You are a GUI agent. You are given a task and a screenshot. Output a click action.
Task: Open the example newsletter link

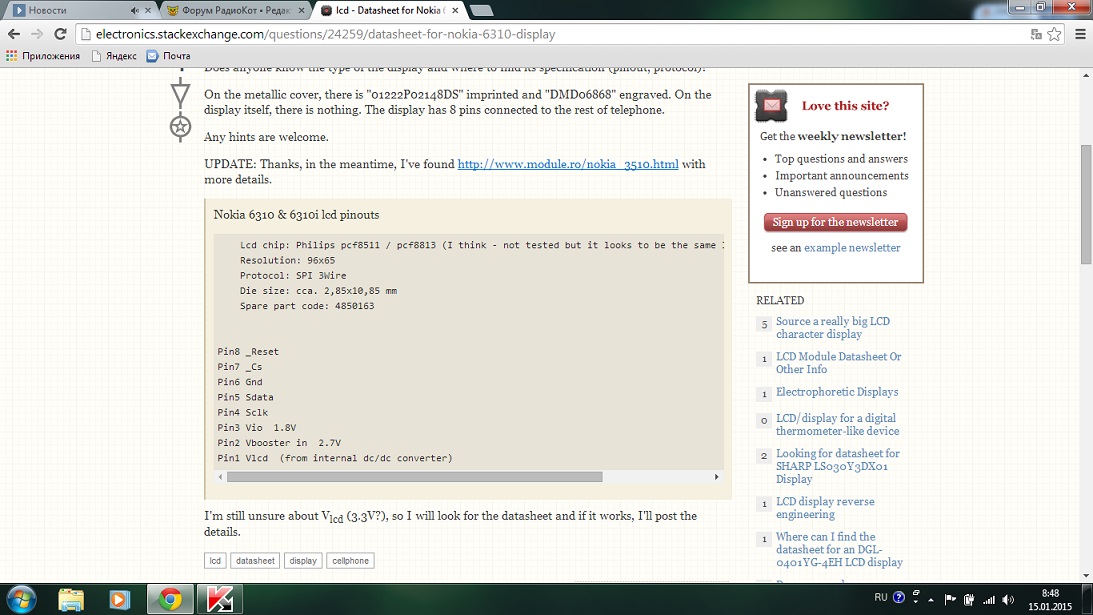pyautogui.click(x=852, y=248)
